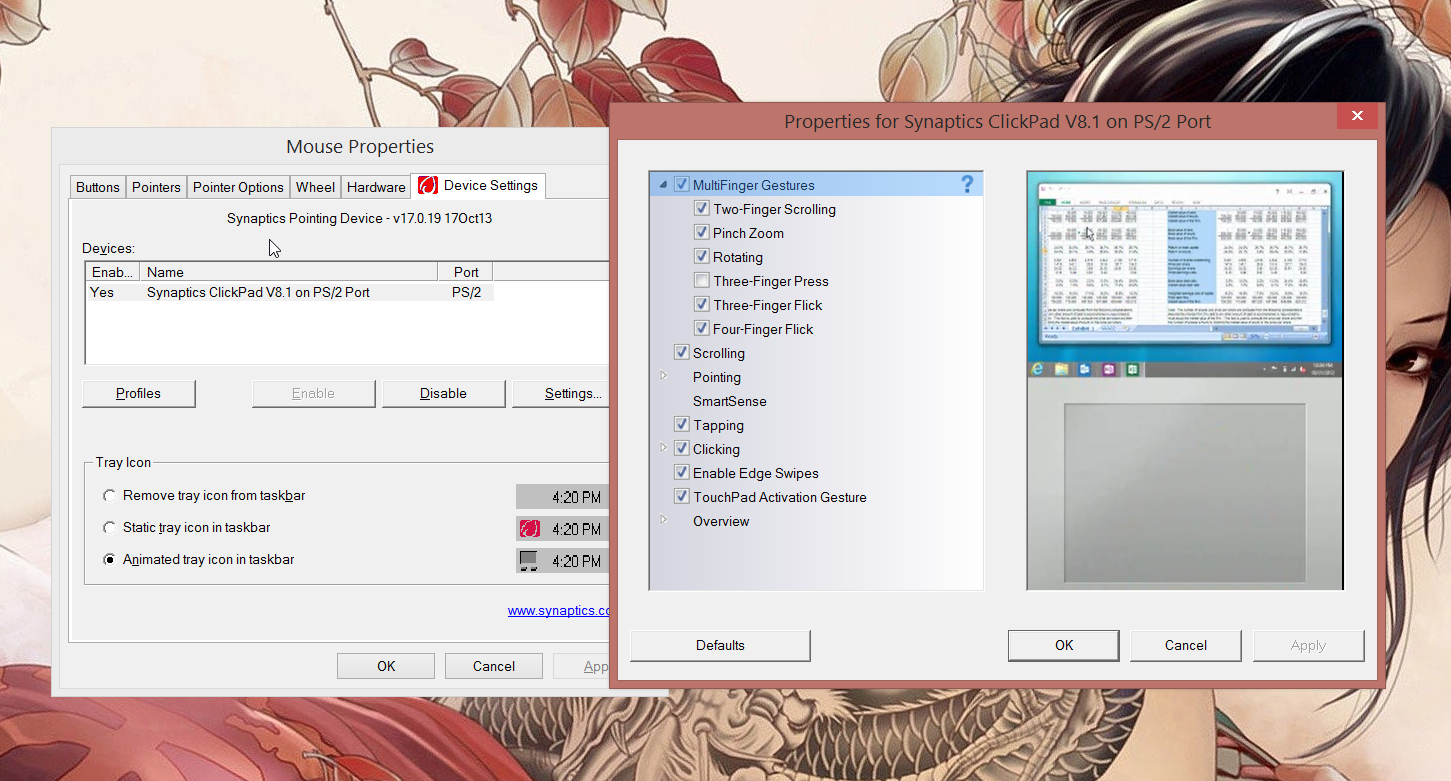Viewport: 1451px width, 781px height.
Task: Select Animated tray icon in taskbar
Action: (110, 559)
